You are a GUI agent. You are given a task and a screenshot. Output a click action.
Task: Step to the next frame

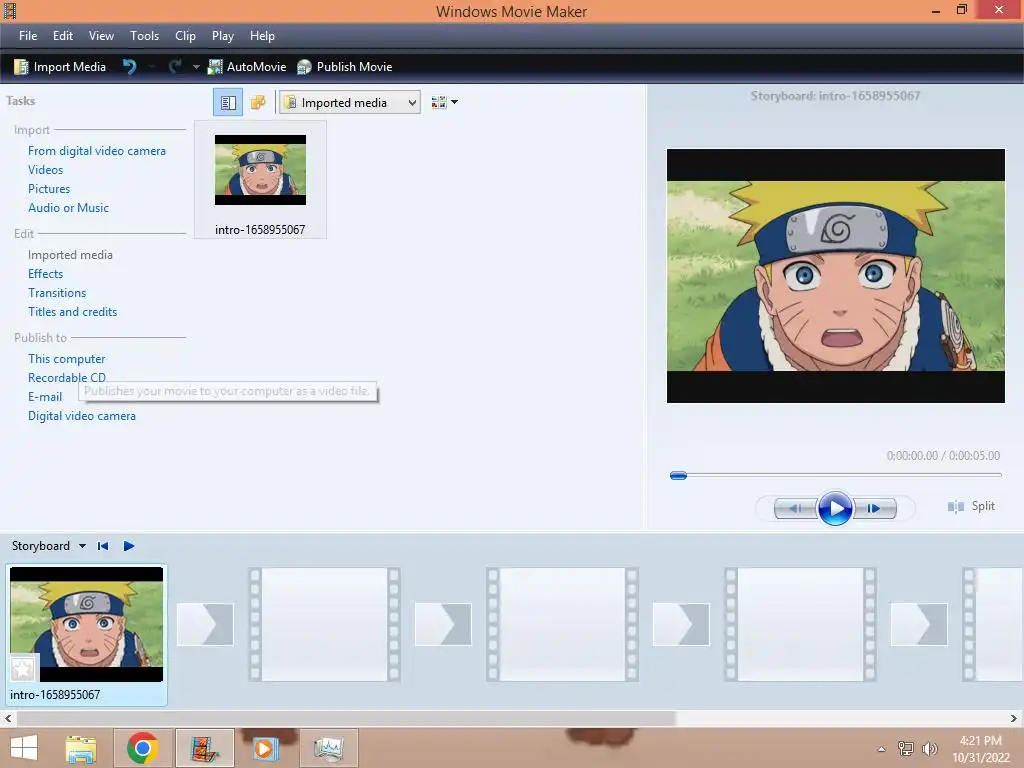875,508
